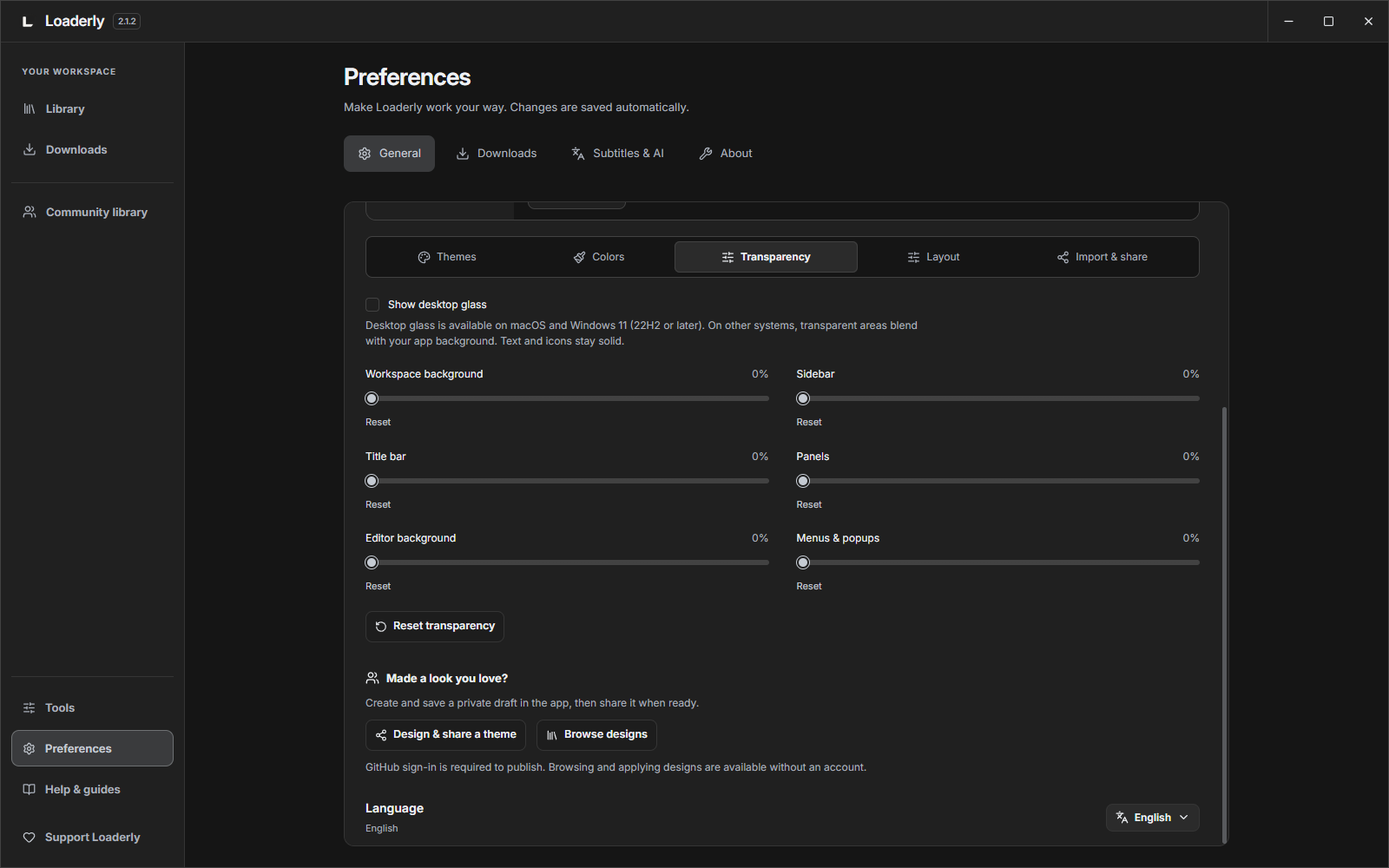
Task: Click the preferences panel vertical scrollbar
Action: 1225,624
